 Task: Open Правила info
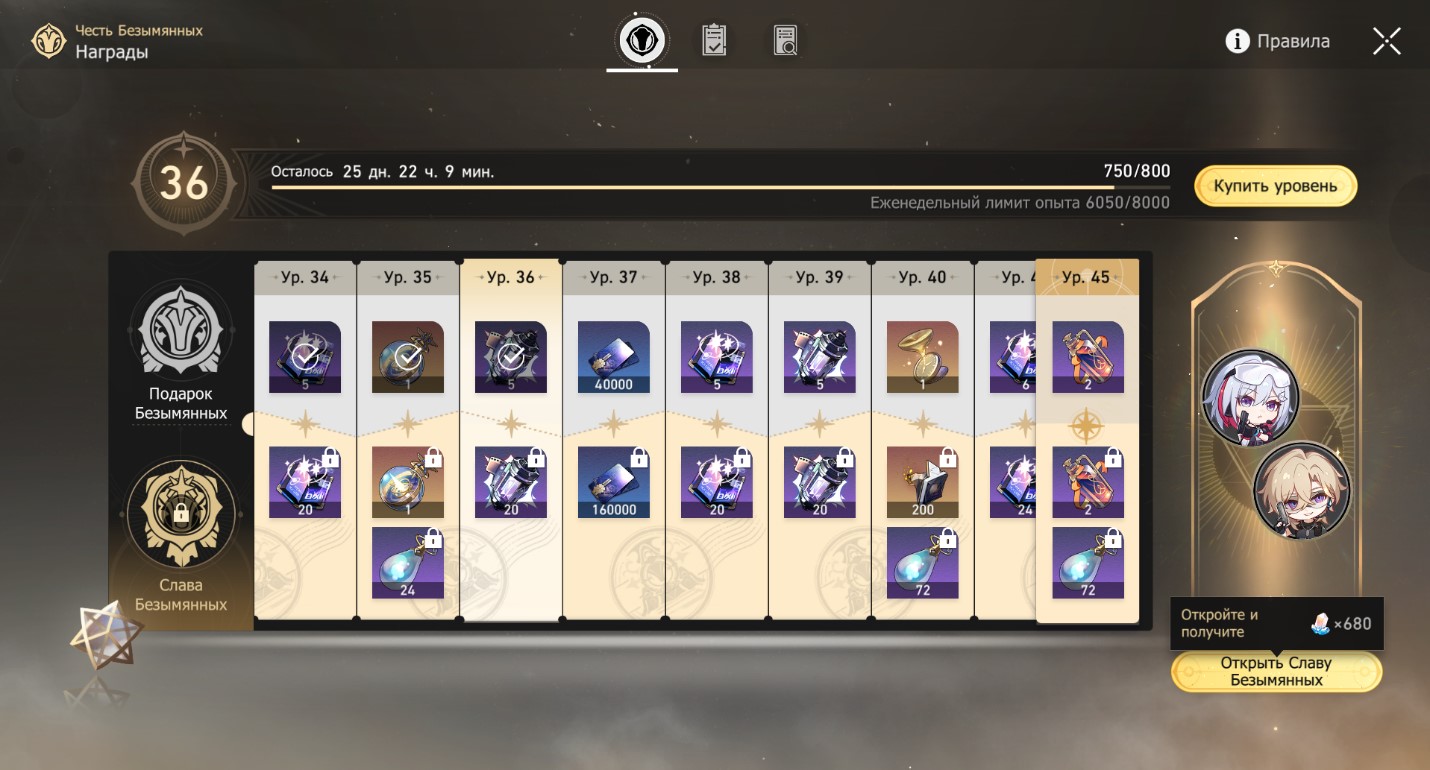(1278, 41)
